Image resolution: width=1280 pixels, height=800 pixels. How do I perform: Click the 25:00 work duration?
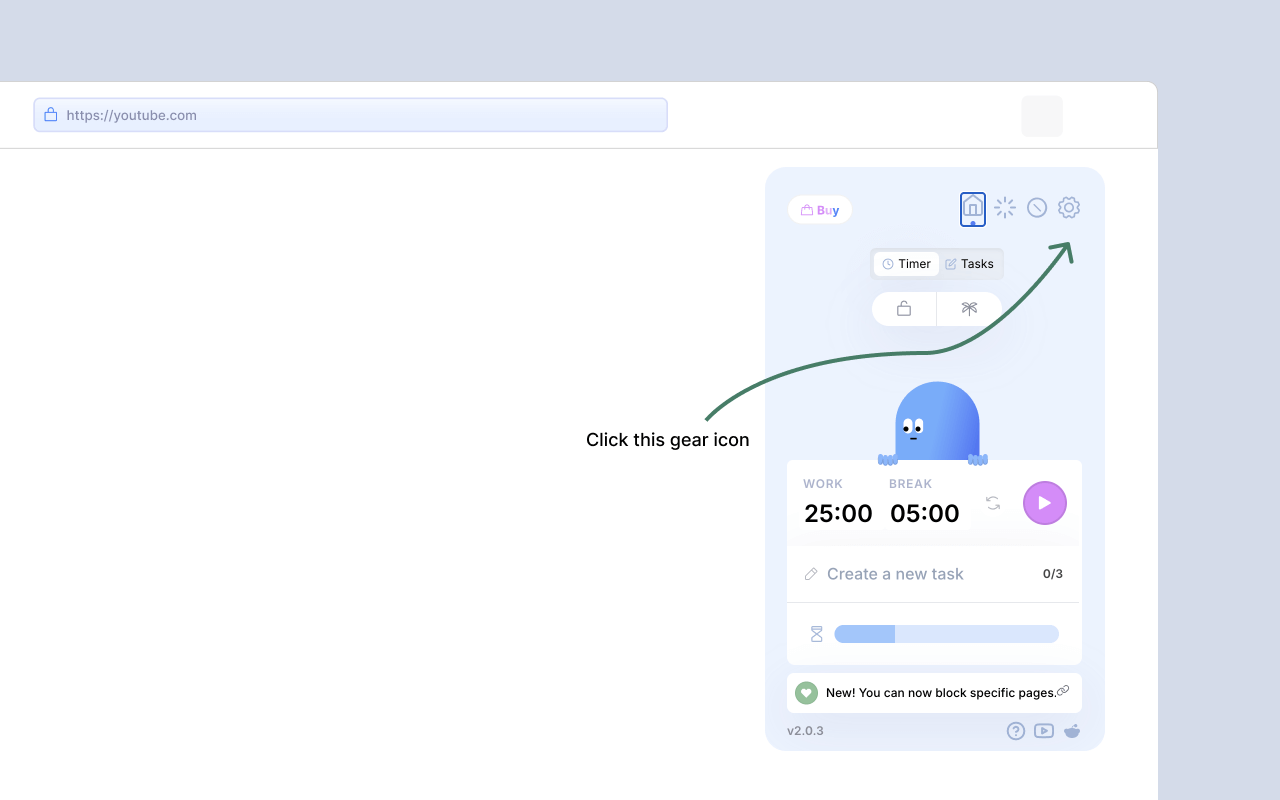point(838,514)
